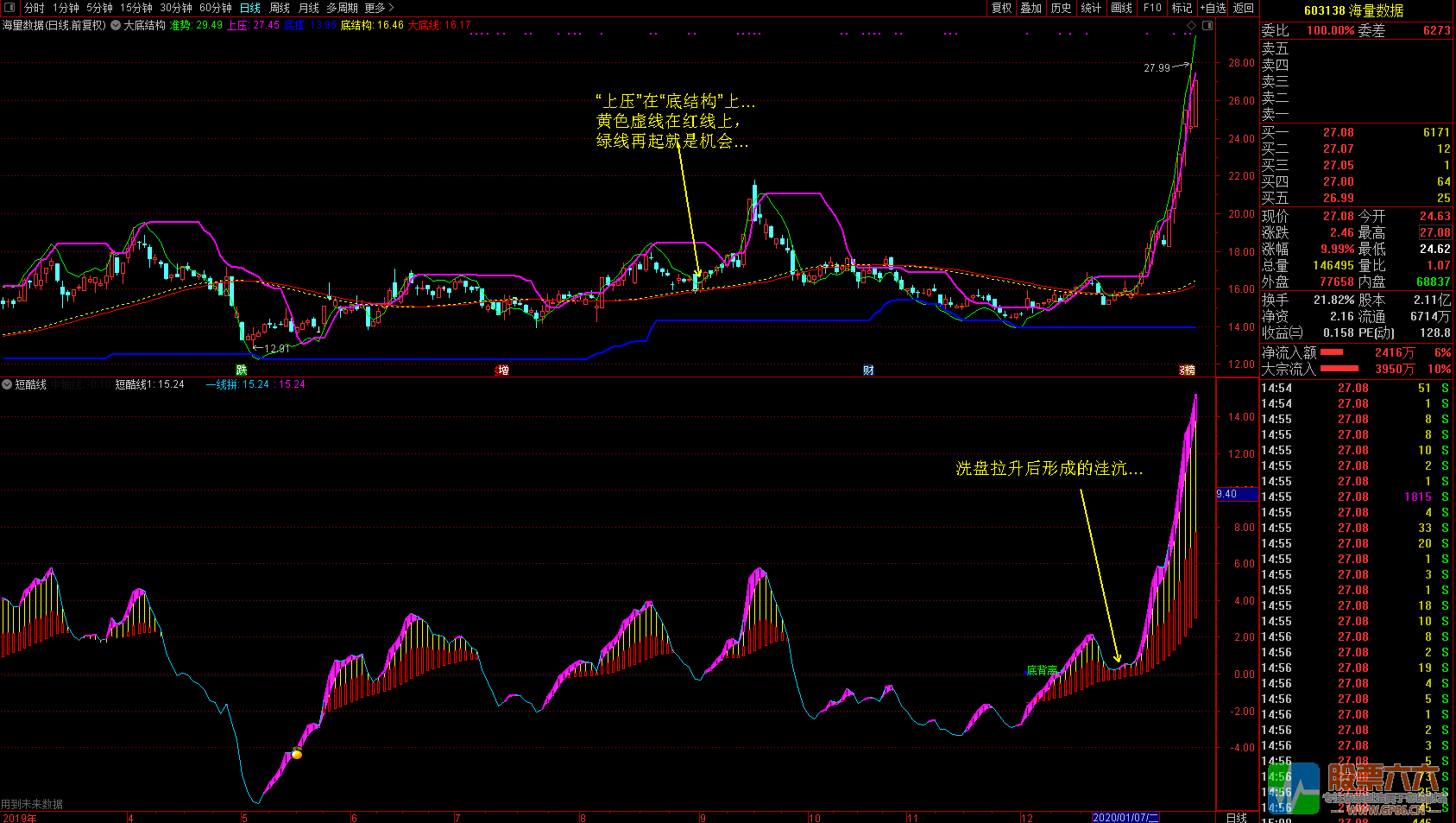Screen dimensions: 1456x823
Task: Toggle right info panel icon
Action: click(1207, 25)
